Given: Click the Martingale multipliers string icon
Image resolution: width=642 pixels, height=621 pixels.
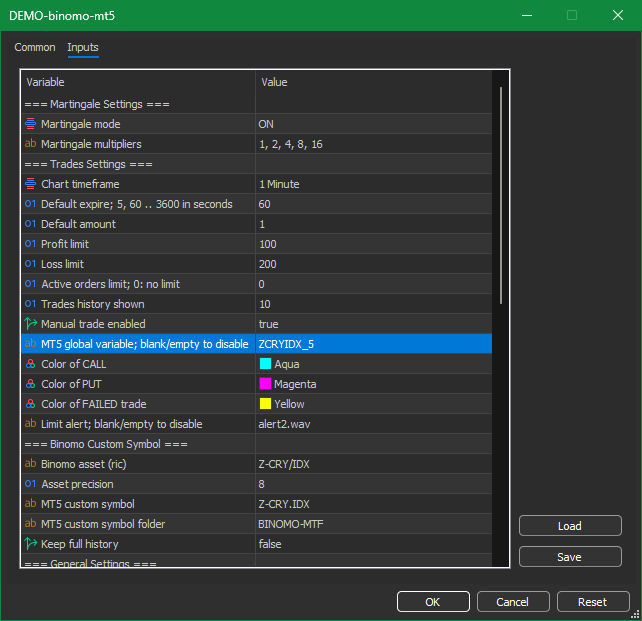Looking at the screenshot, I should (30, 144).
